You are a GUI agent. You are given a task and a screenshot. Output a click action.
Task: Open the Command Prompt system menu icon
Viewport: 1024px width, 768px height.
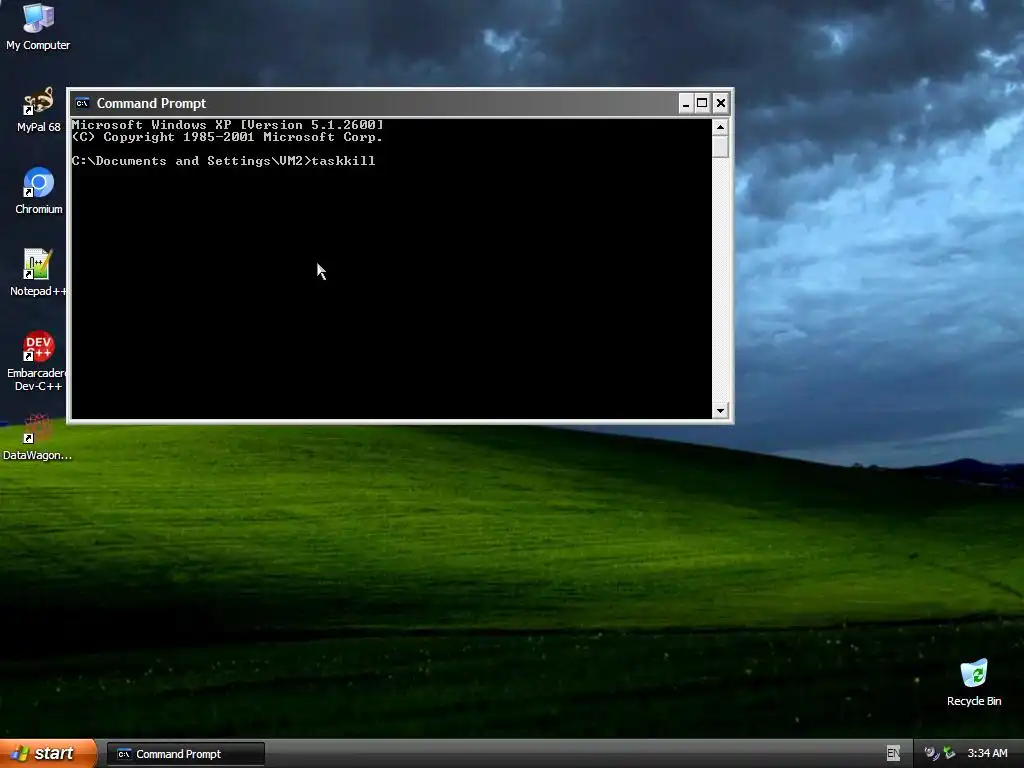tap(82, 103)
